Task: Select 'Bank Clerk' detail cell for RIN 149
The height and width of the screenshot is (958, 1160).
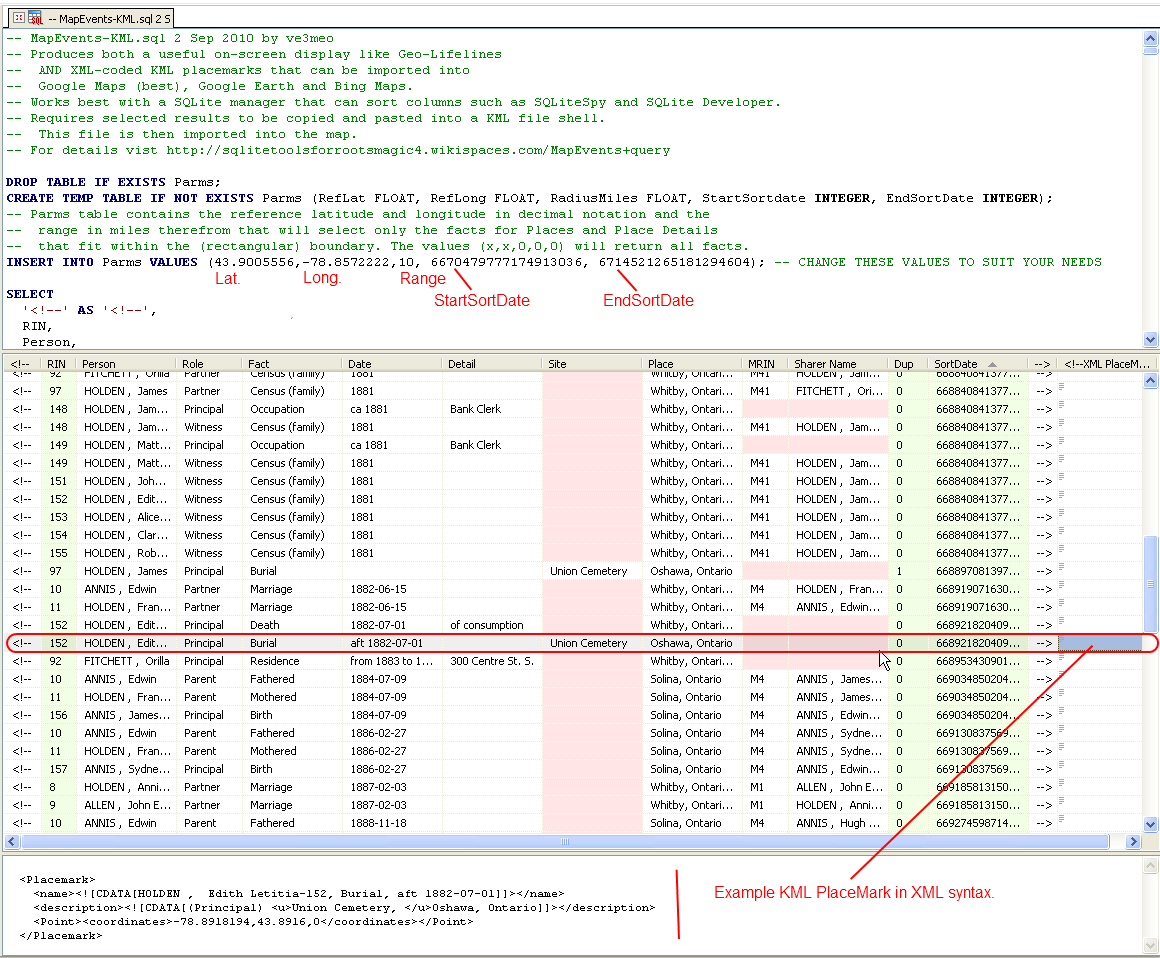Action: [492, 445]
